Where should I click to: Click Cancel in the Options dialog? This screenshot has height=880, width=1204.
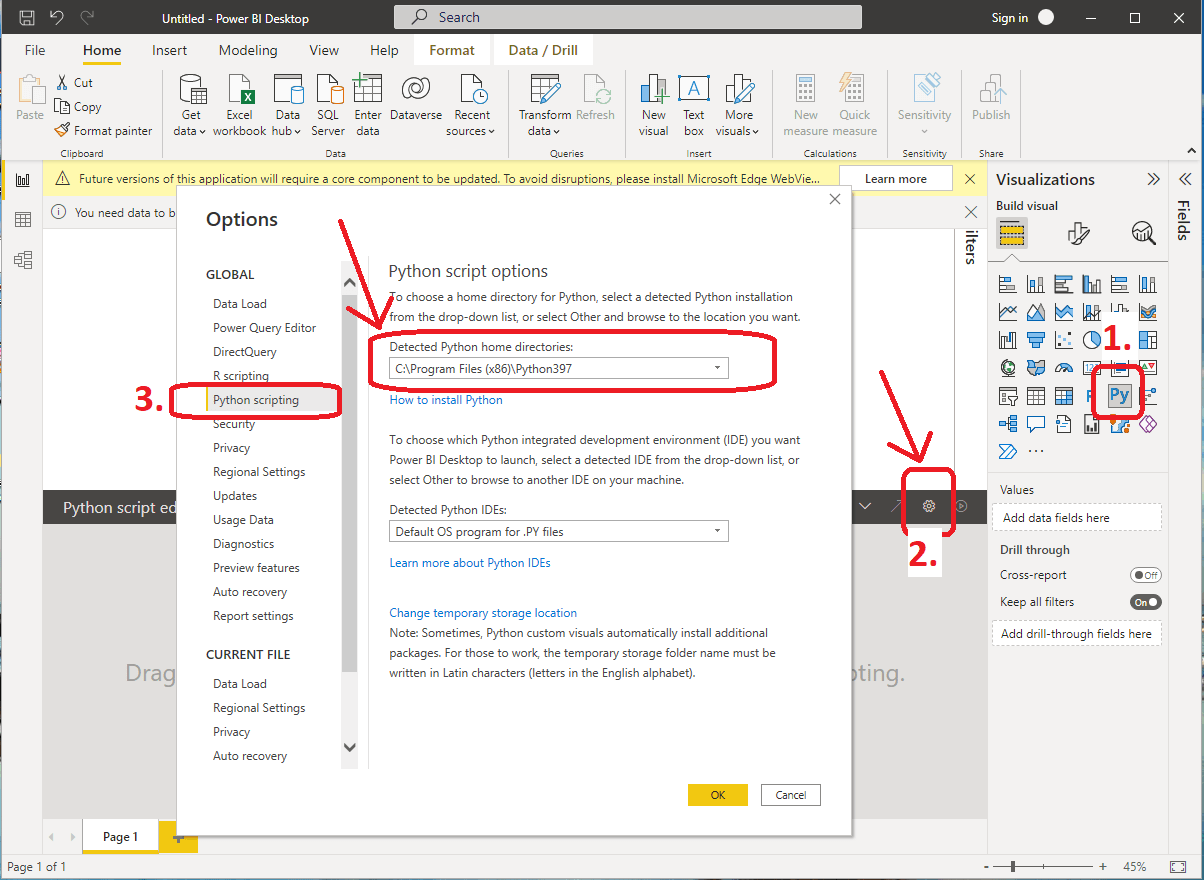791,795
